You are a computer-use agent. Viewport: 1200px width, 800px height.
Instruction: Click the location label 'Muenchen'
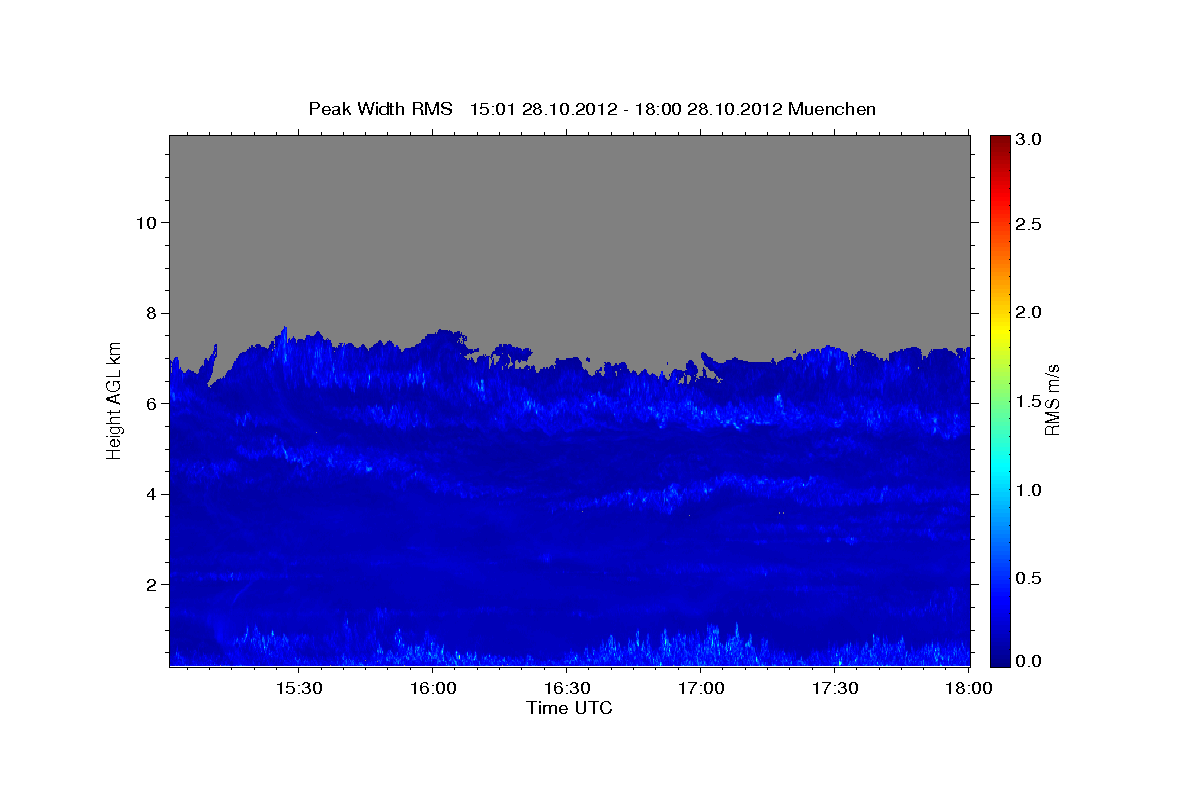coord(832,109)
